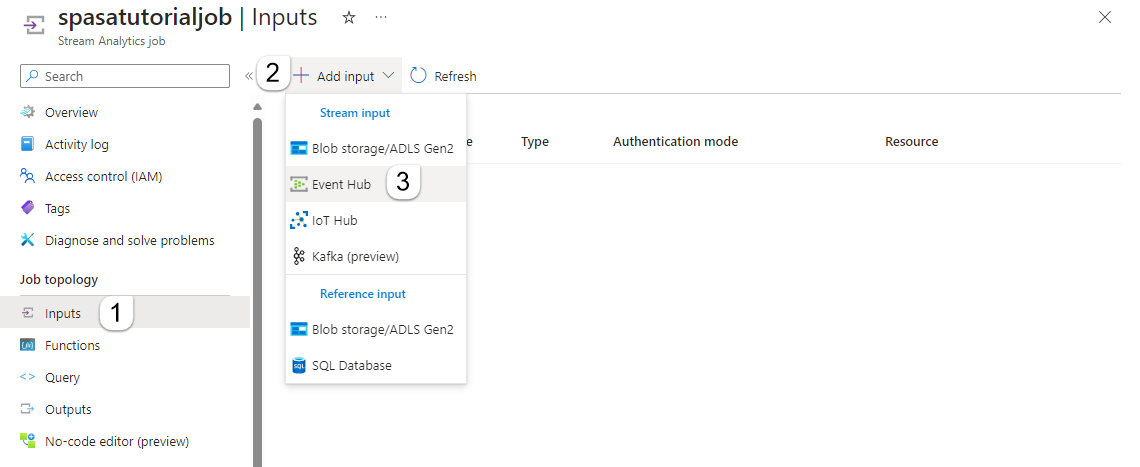Go to Outputs in Job topology
The height and width of the screenshot is (467, 1140).
68,409
